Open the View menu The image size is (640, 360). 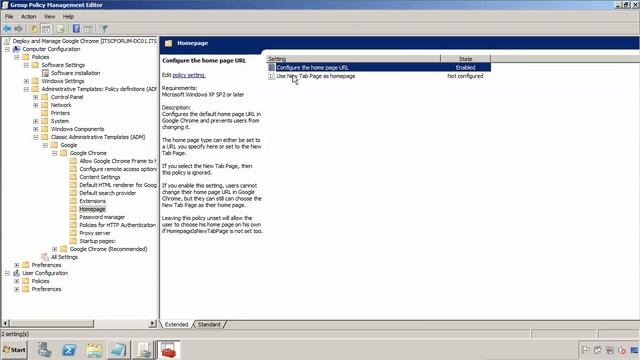click(49, 17)
